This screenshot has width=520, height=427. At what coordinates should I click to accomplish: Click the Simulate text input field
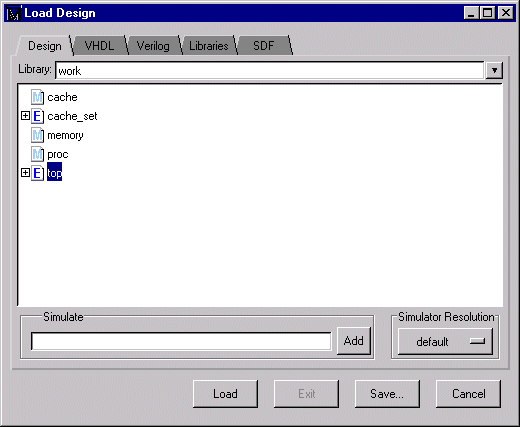pyautogui.click(x=181, y=341)
